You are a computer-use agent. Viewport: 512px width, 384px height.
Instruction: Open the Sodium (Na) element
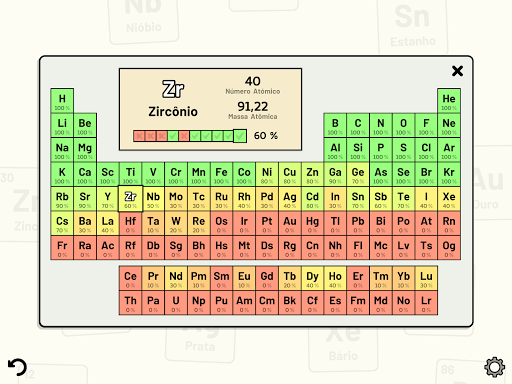(62, 150)
